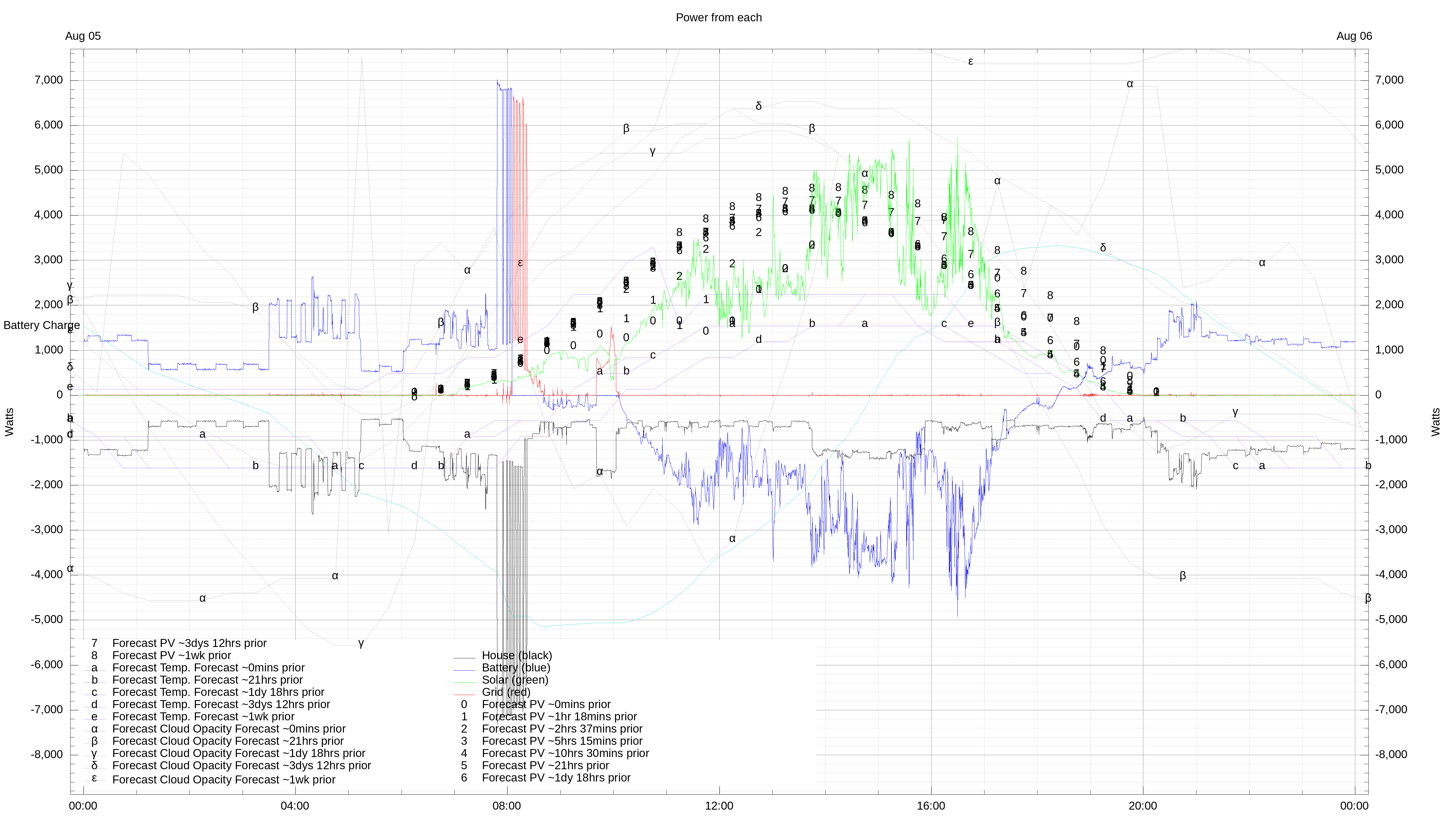Click legend 'Forecast Cloud Opacity Forecast ~21hrs prior'
The width and height of the screenshot is (1456, 819).
pos(228,741)
